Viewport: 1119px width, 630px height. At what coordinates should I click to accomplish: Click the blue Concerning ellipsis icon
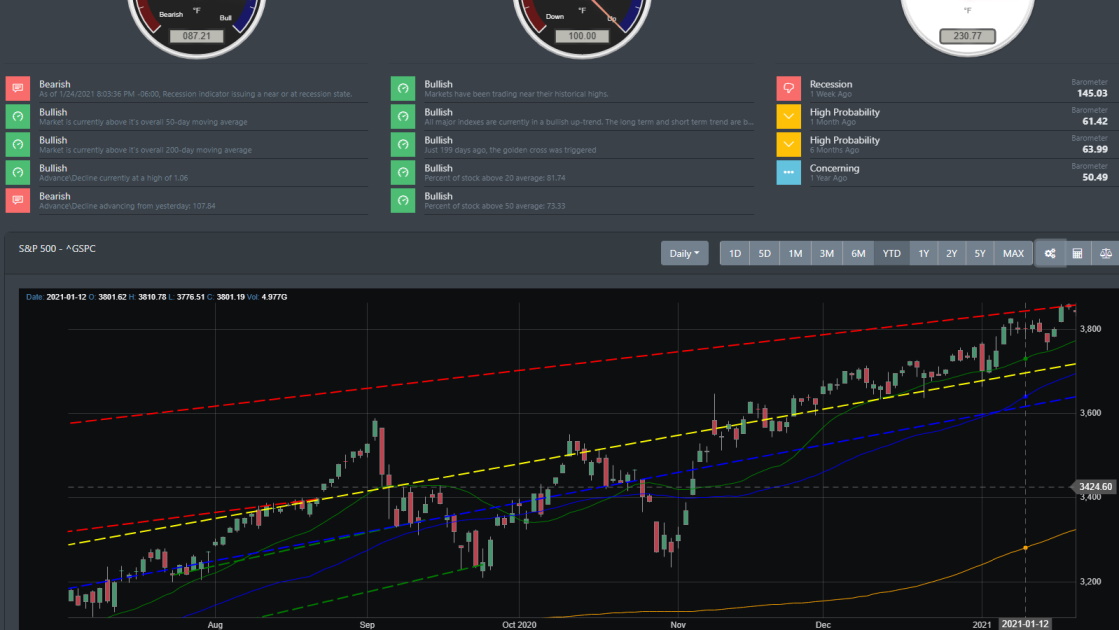point(789,173)
